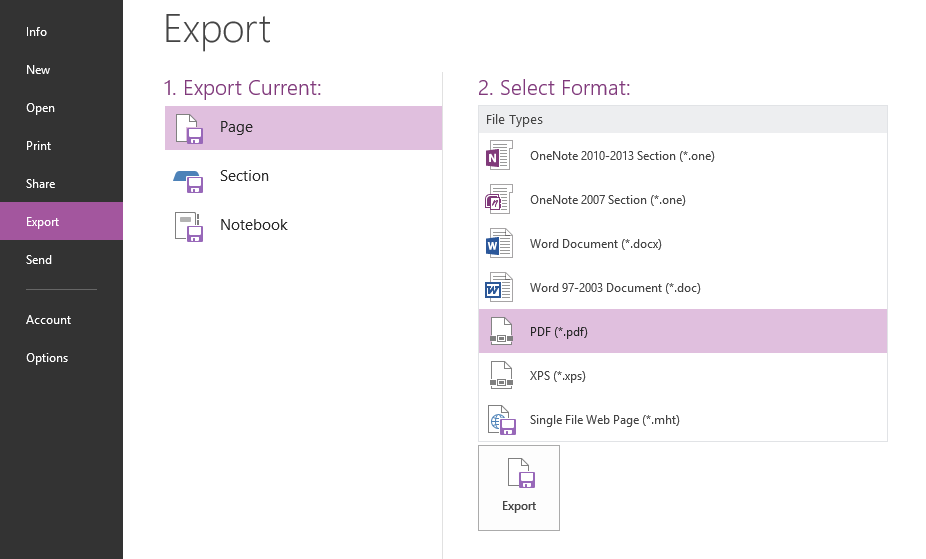Select the OneNote 2010-2013 Section icon
Viewport: 926px width, 559px height.
[x=499, y=155]
